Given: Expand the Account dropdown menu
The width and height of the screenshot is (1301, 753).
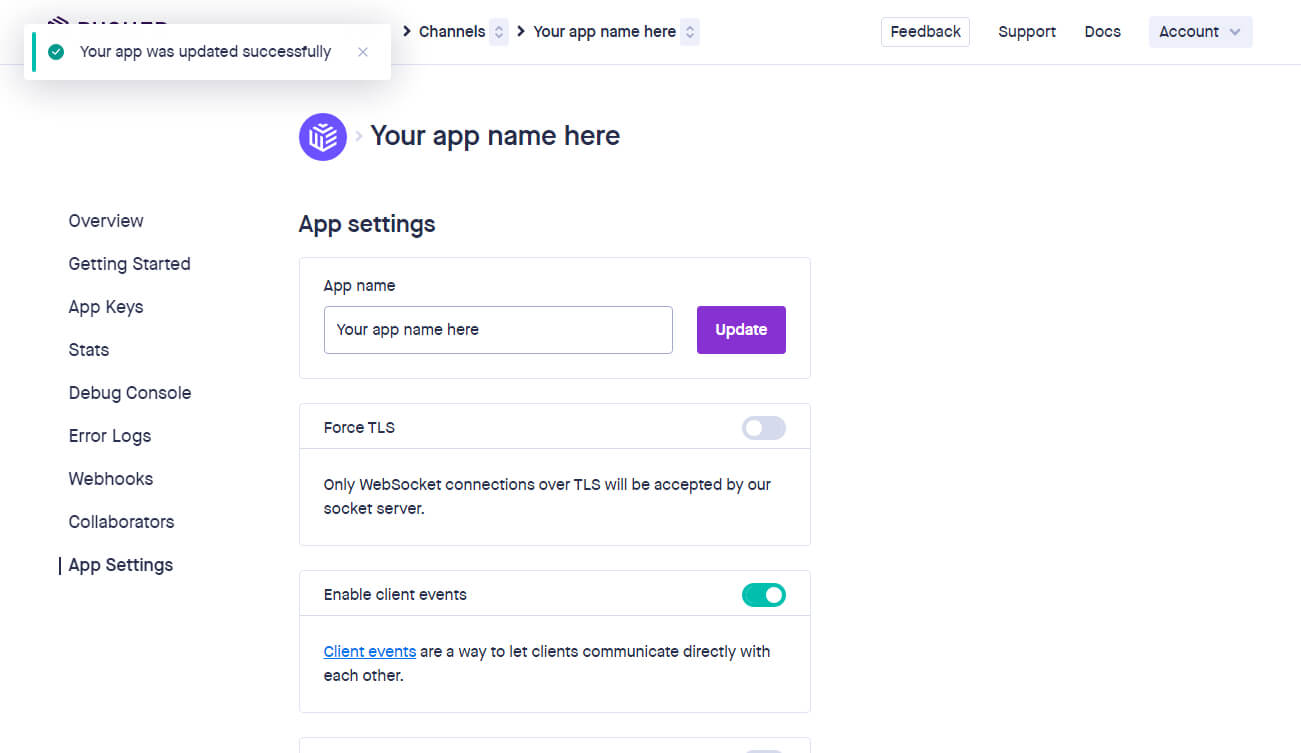Looking at the screenshot, I should click(1199, 32).
